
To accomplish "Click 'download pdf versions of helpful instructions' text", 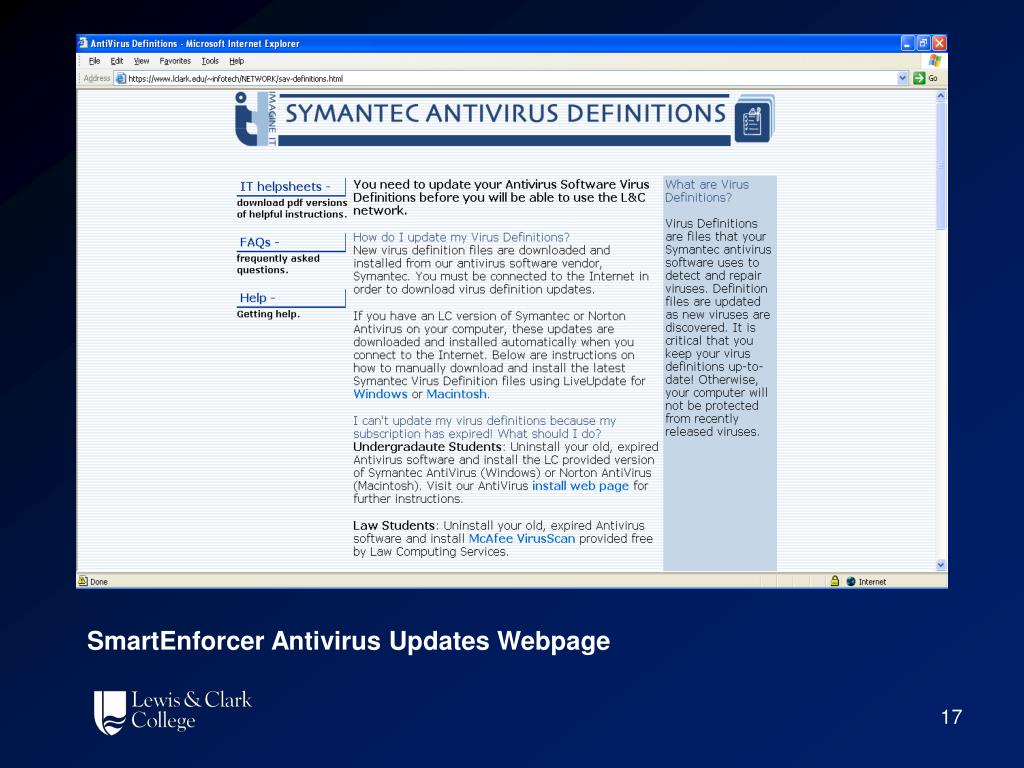I will tap(292, 208).
